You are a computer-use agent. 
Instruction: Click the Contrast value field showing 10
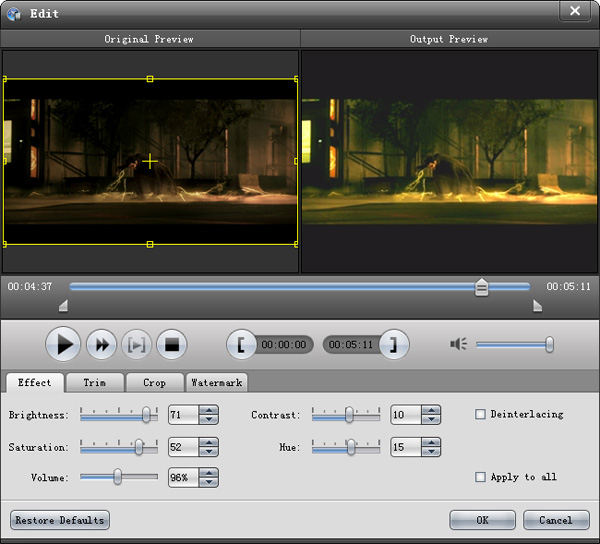pos(406,415)
